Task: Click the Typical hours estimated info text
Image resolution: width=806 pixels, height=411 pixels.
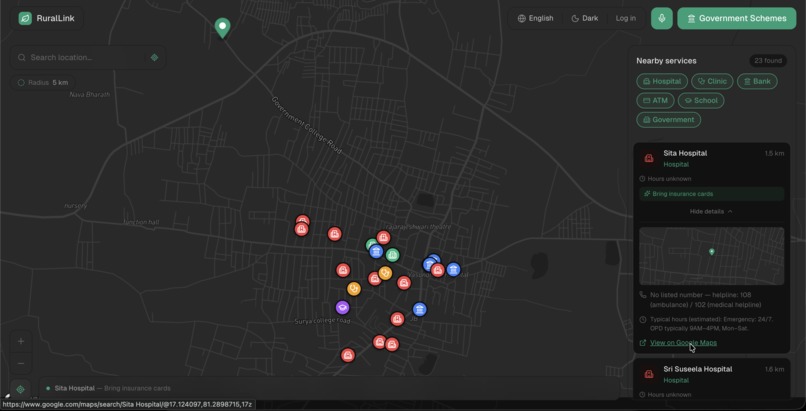Action: [711, 324]
